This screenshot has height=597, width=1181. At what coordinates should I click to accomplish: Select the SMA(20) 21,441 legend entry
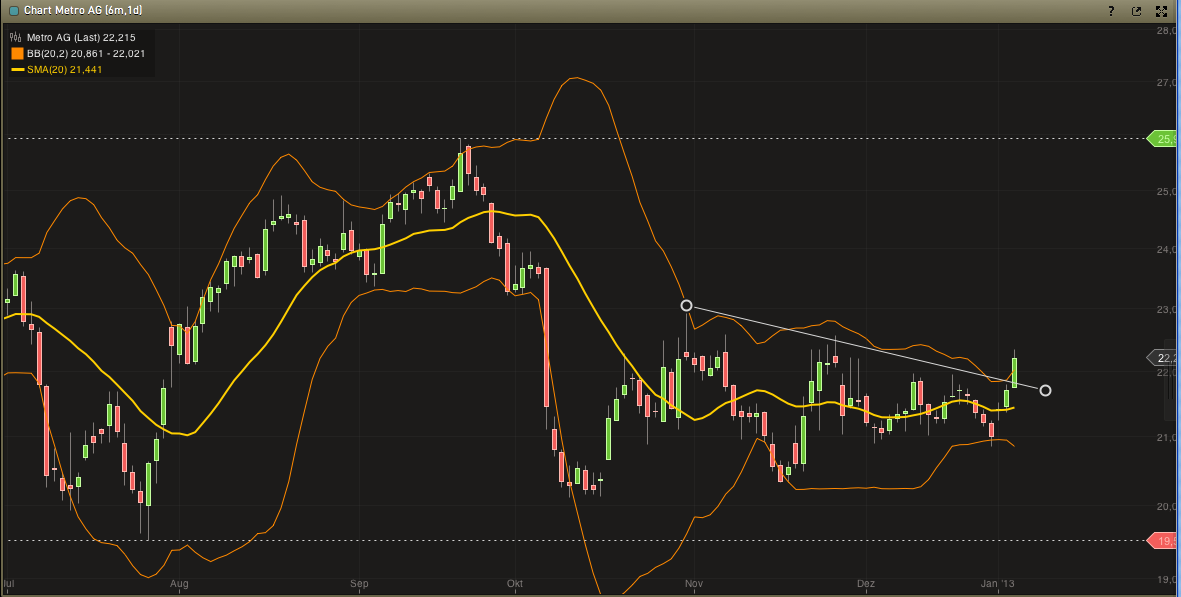coord(64,69)
